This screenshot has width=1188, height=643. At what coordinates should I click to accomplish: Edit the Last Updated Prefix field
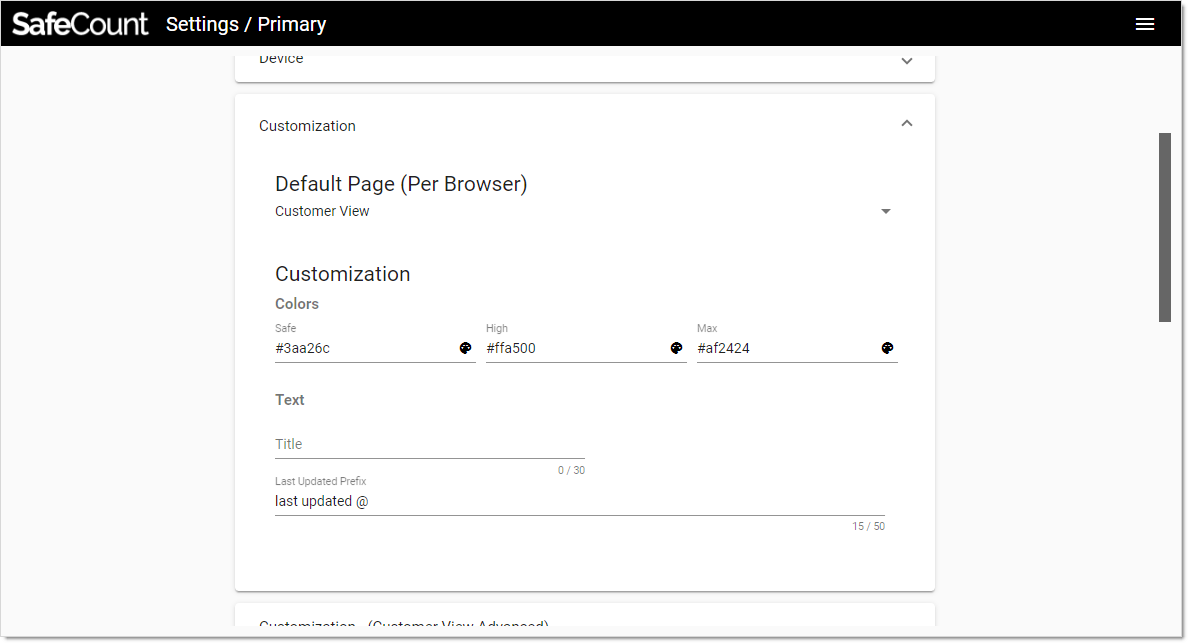coord(580,501)
